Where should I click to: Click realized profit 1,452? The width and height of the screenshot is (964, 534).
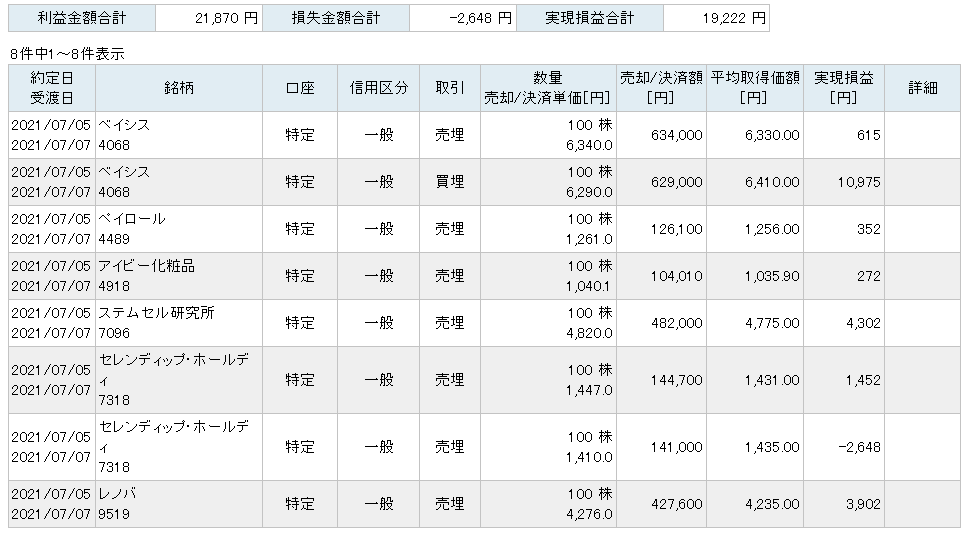pyautogui.click(x=844, y=380)
